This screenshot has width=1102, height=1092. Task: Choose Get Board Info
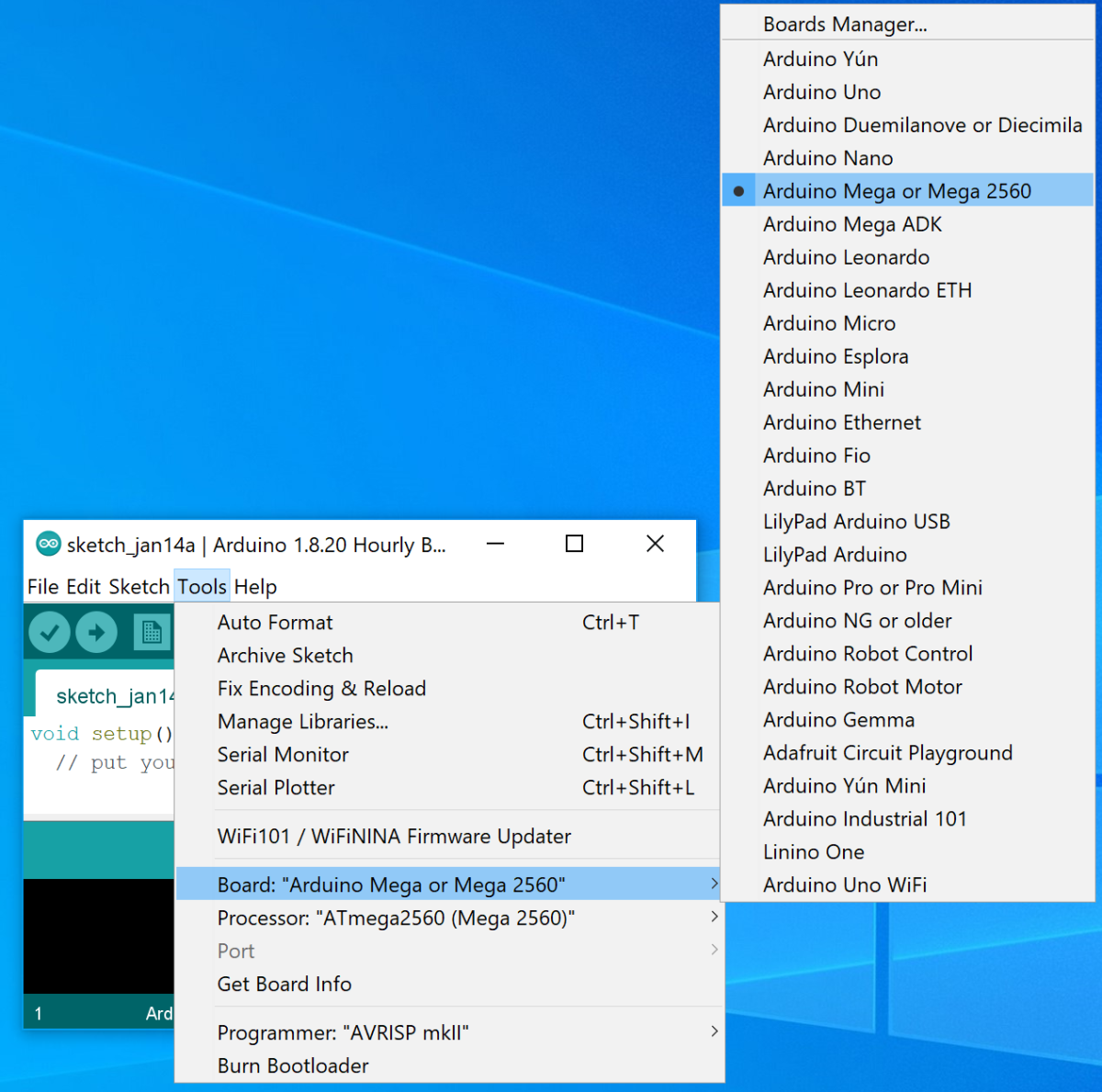click(449, 984)
